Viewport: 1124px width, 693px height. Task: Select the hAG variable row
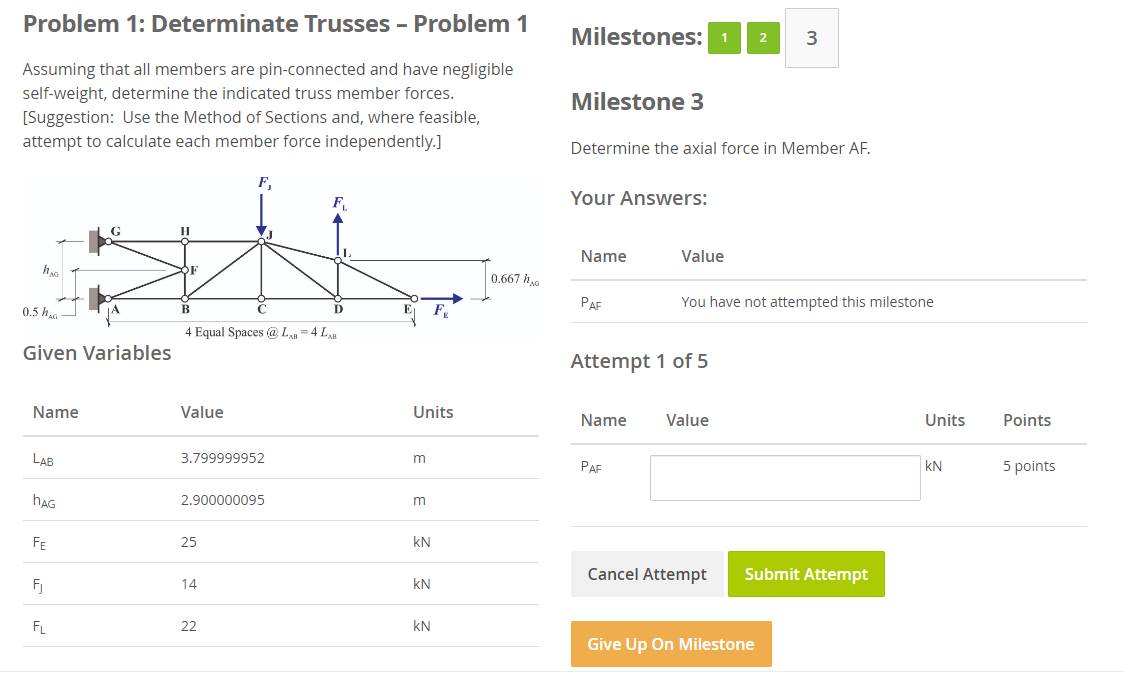pyautogui.click(x=280, y=499)
